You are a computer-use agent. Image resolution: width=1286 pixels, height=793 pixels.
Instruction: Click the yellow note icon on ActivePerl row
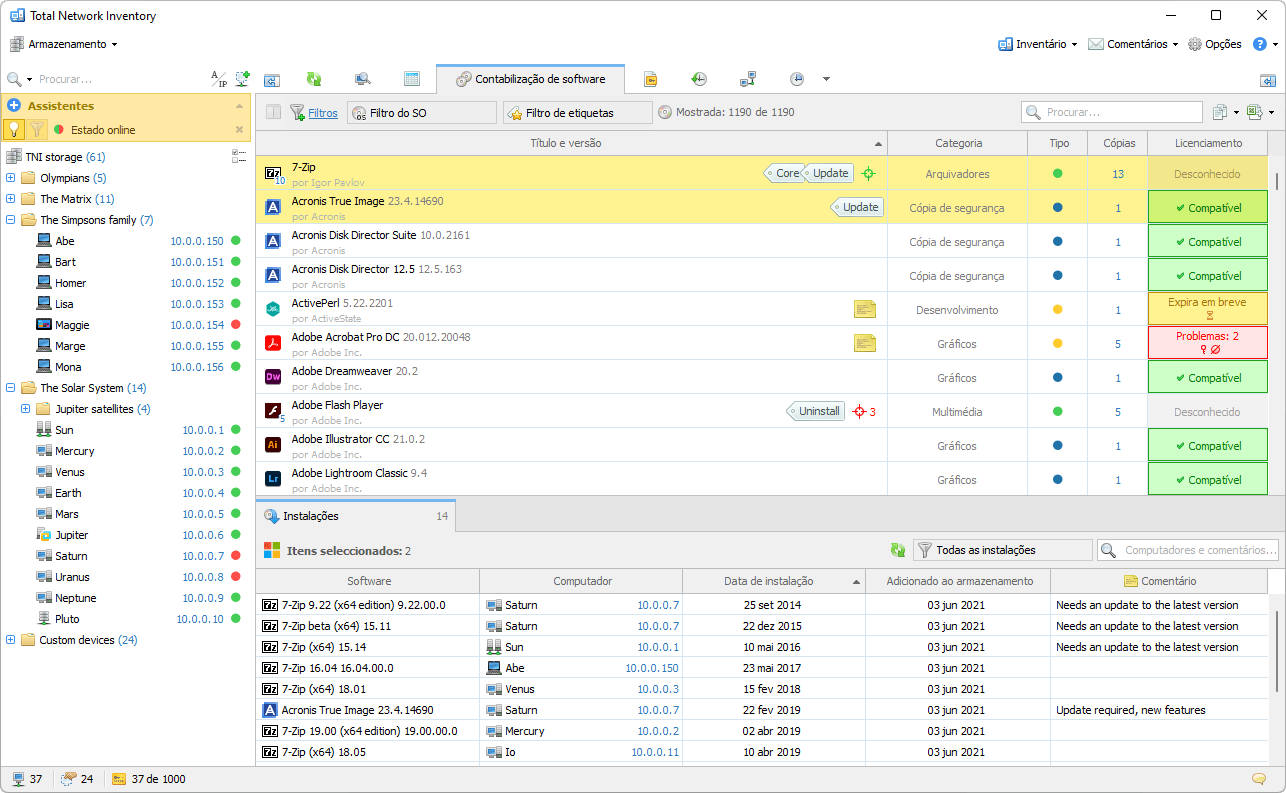click(864, 309)
